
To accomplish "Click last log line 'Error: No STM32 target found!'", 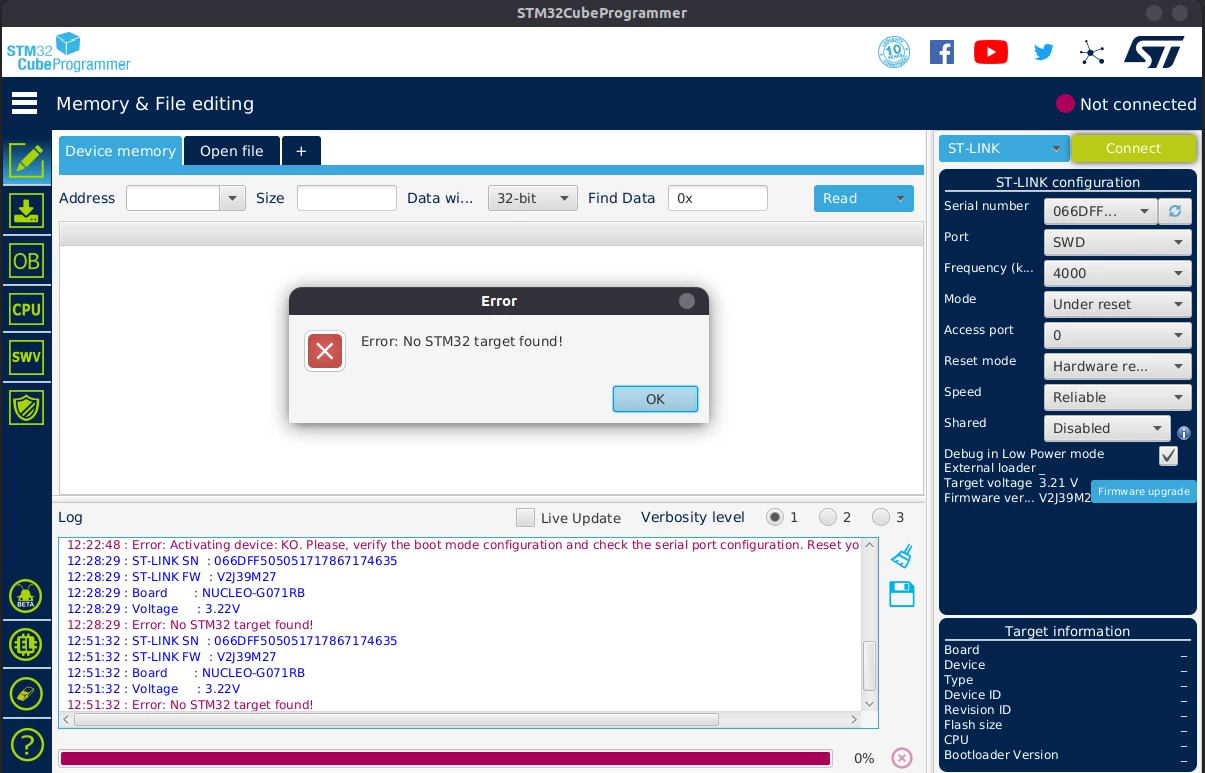I will point(190,705).
